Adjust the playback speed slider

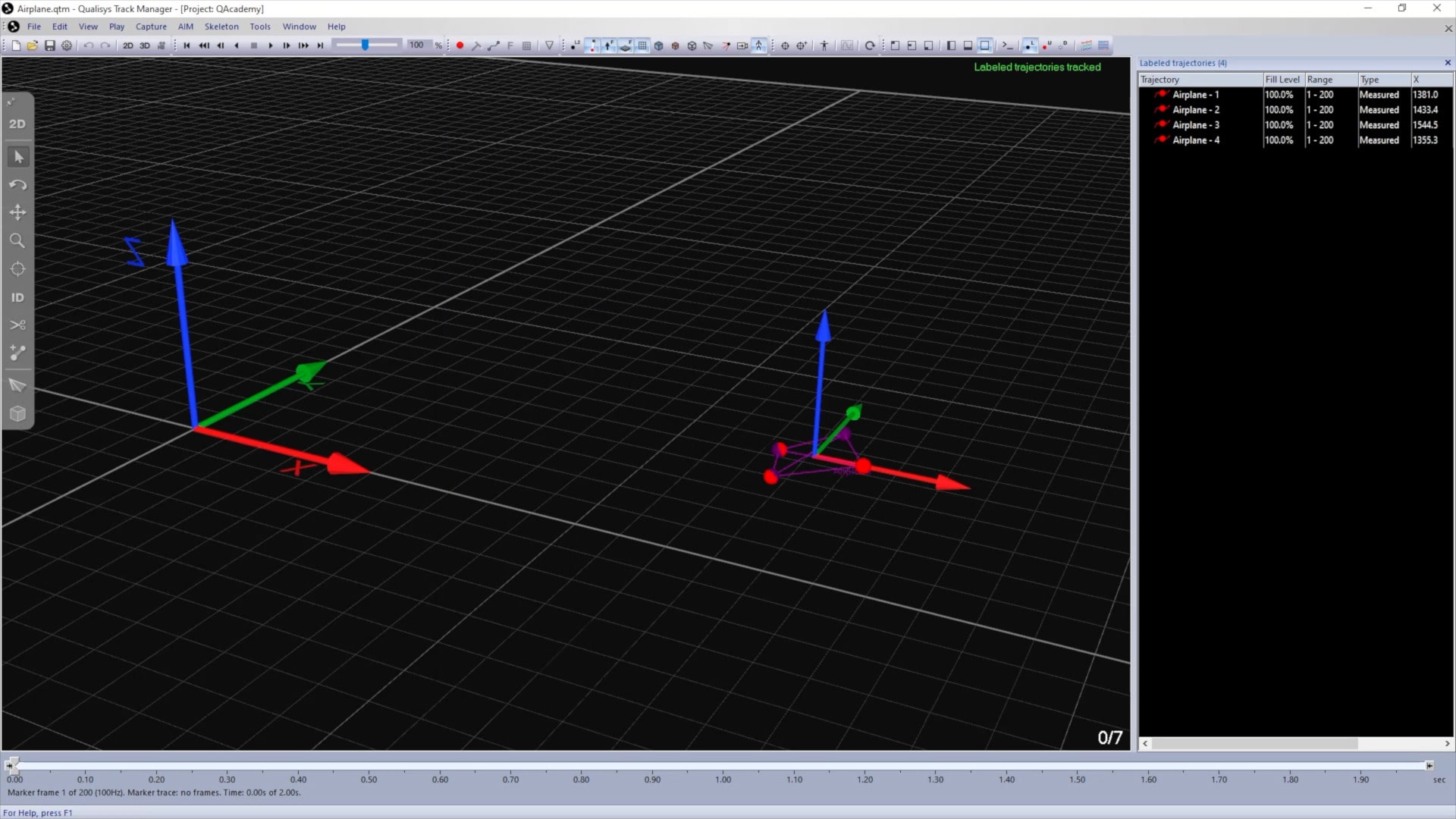tap(366, 45)
